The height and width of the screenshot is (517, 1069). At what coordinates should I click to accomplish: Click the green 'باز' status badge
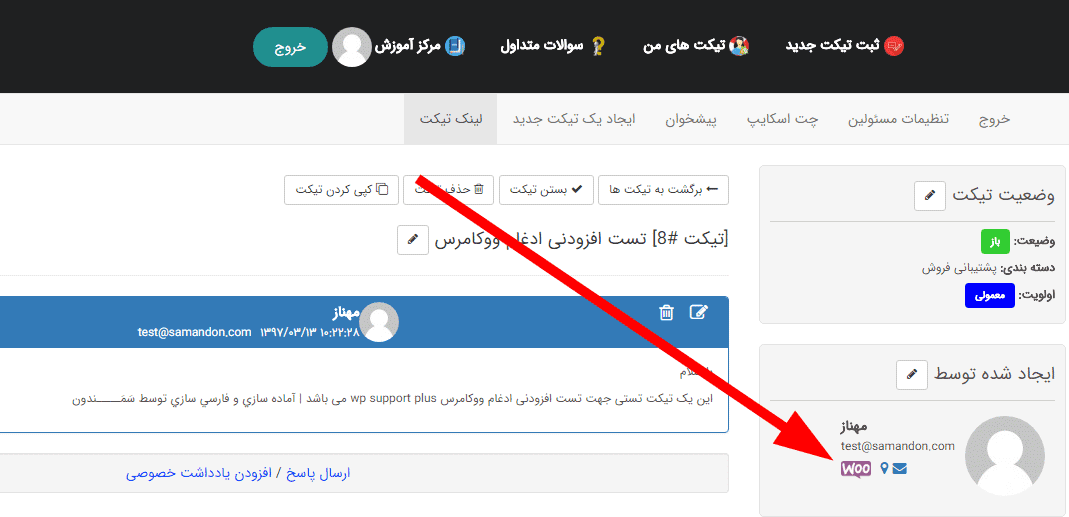click(x=995, y=242)
